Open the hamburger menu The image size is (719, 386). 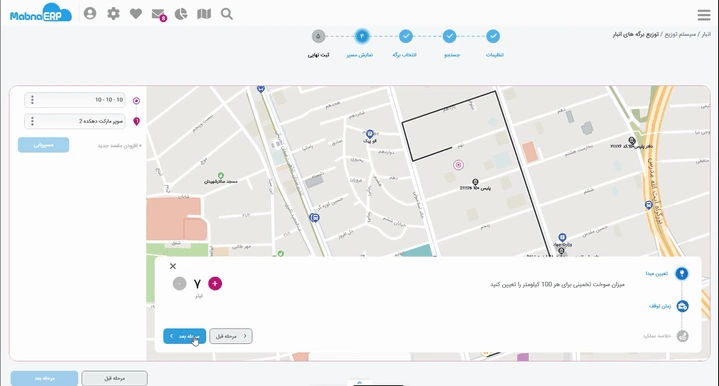coord(704,15)
